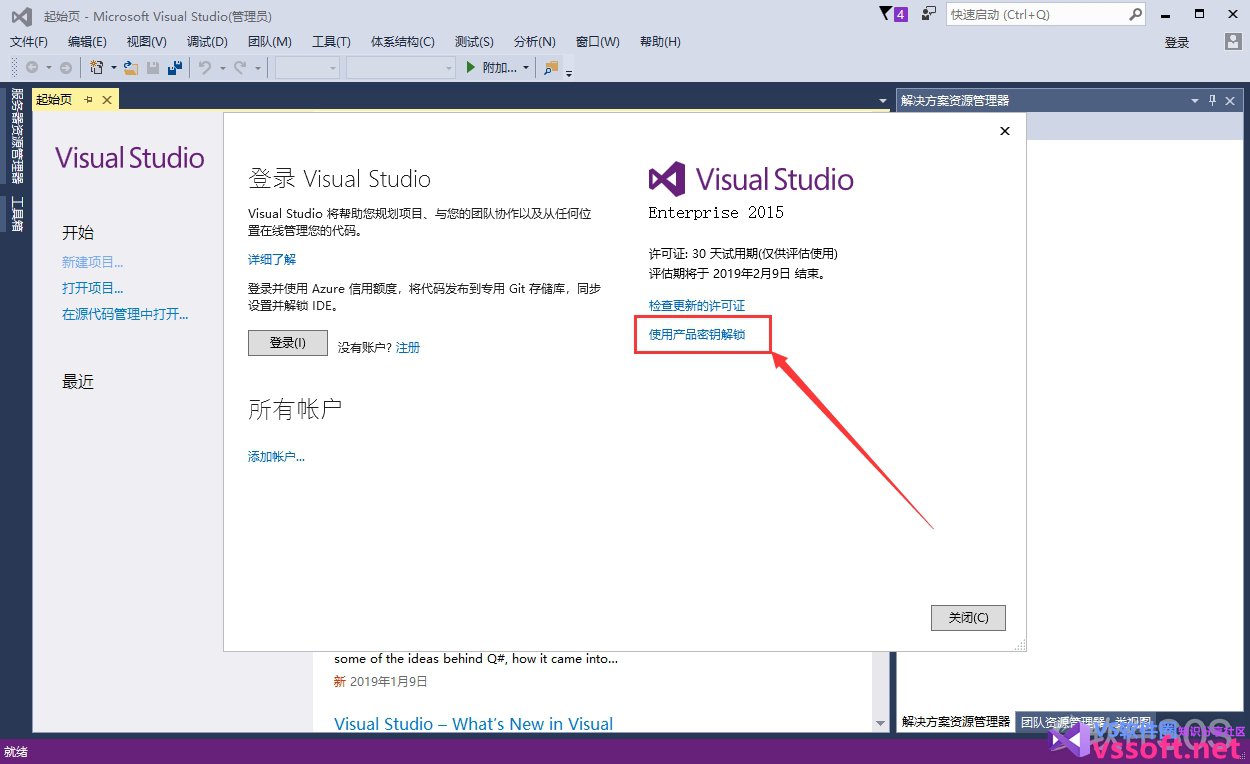Click the Redo arrow icon
Viewport: 1250px width, 764px height.
tap(240, 68)
